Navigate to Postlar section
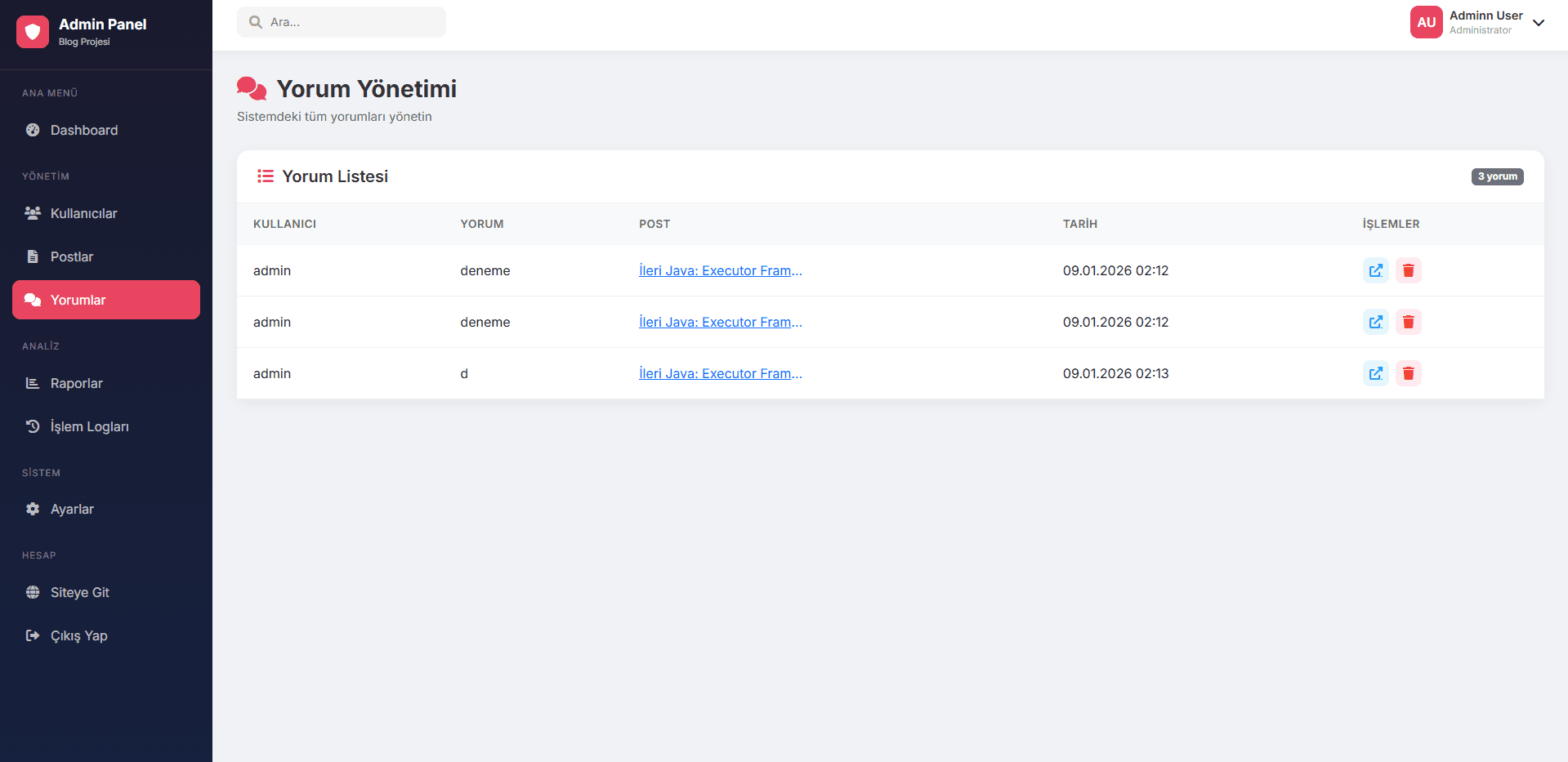This screenshot has width=1568, height=762. [x=72, y=256]
